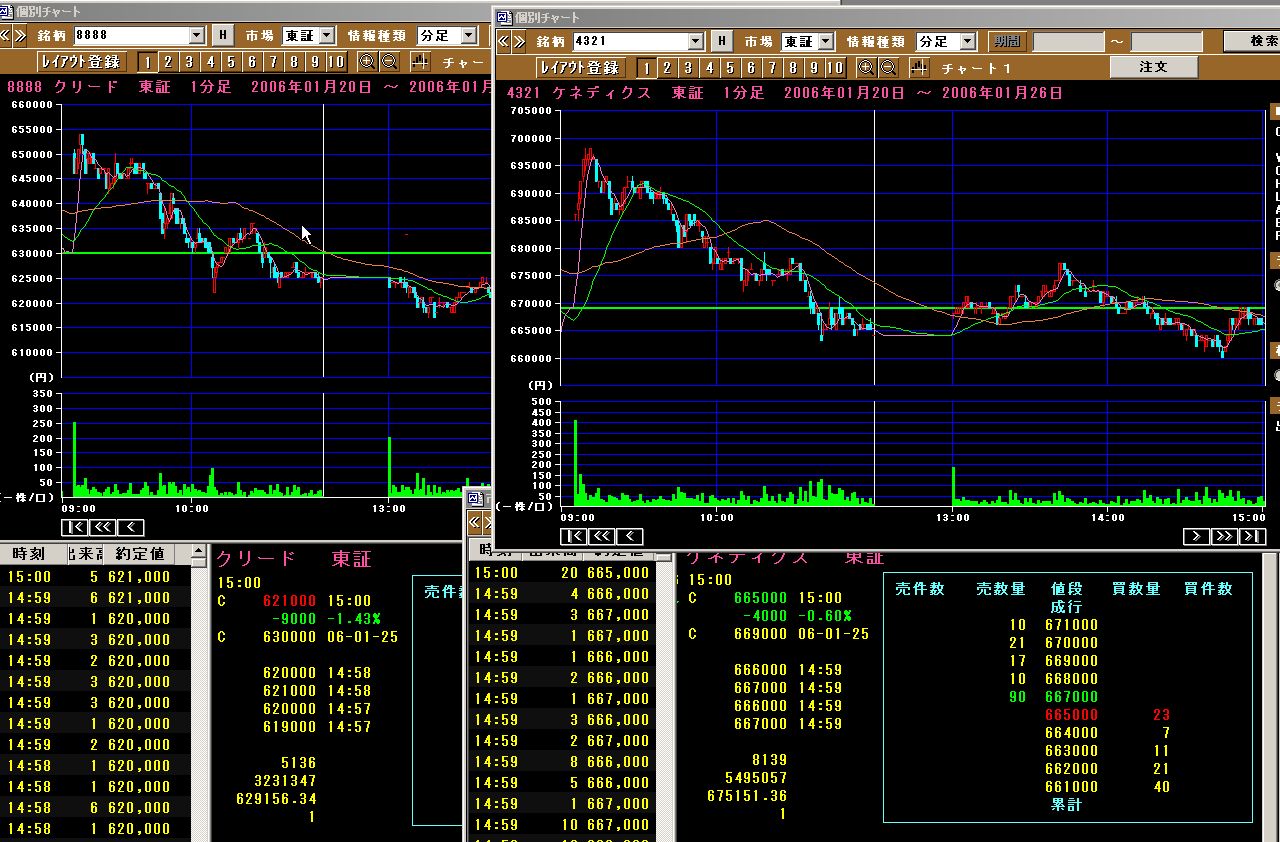
Task: Click the H button in 4321 window
Action: point(721,41)
